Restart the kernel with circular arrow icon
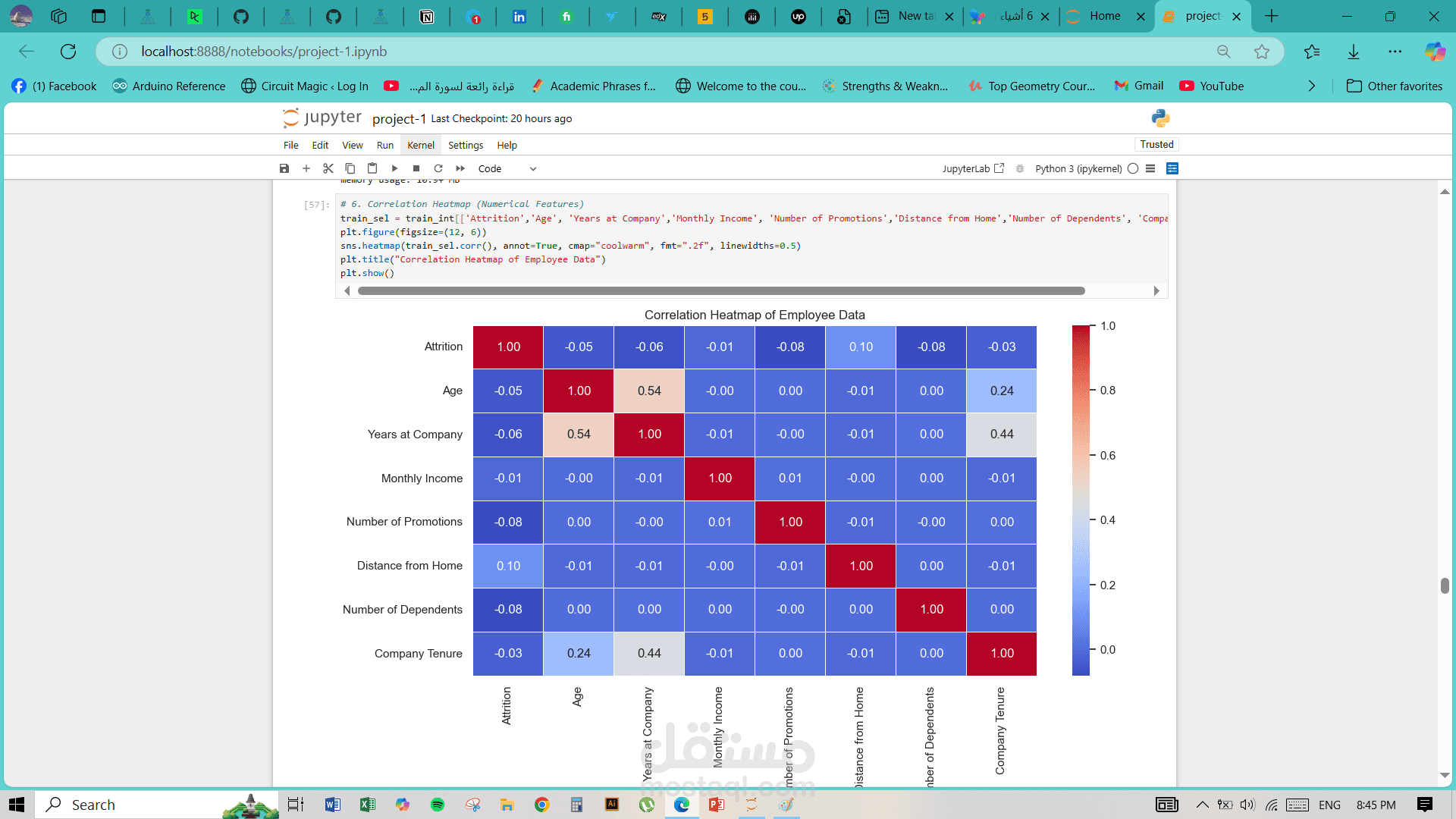 [438, 168]
